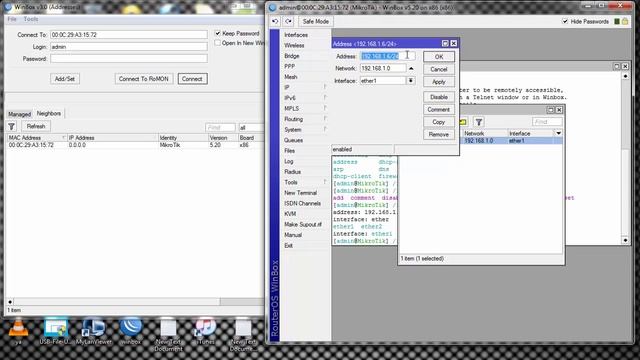Click Apply in the Address dialog

(439, 82)
